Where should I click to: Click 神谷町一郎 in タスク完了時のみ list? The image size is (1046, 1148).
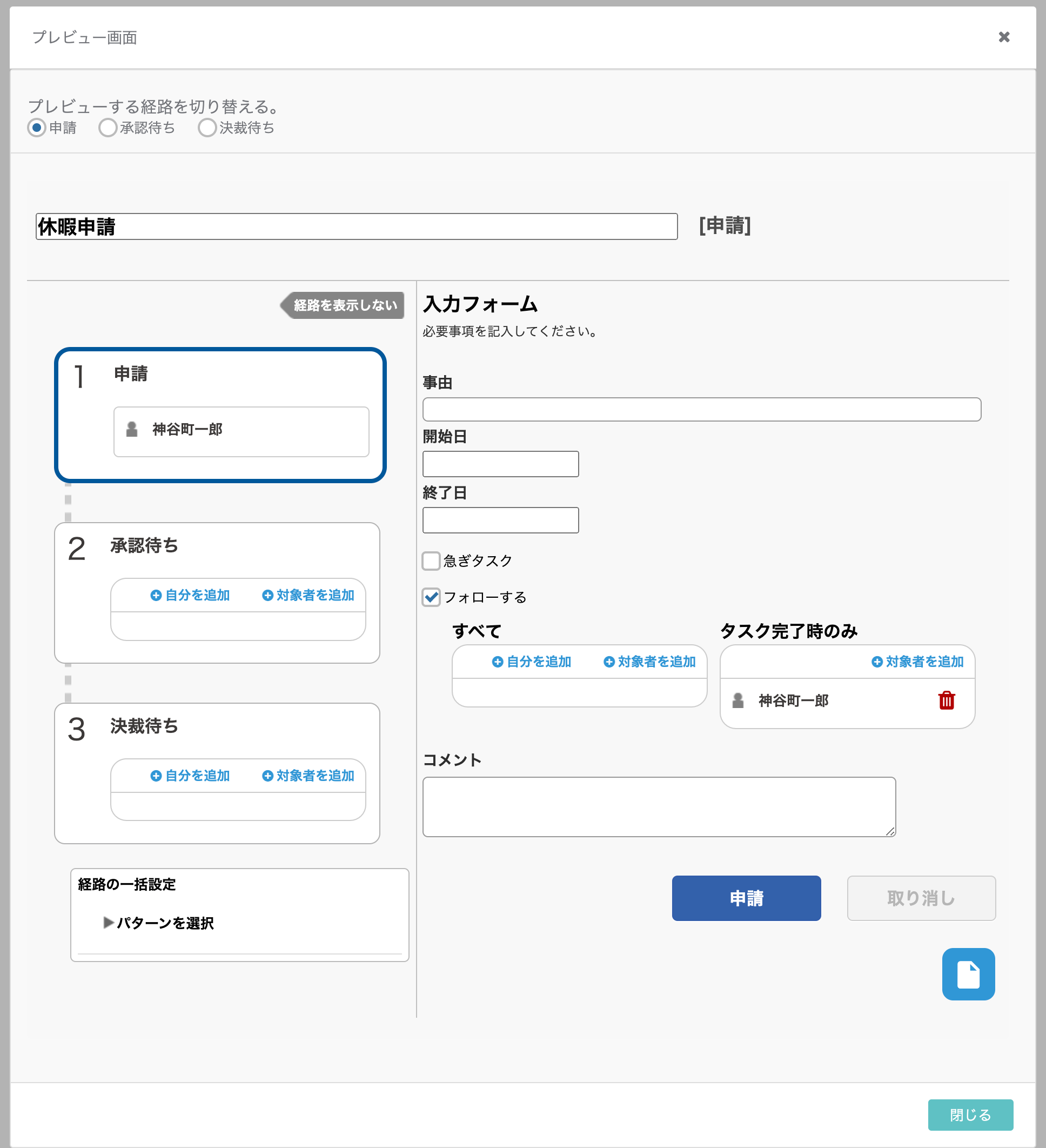(x=793, y=700)
